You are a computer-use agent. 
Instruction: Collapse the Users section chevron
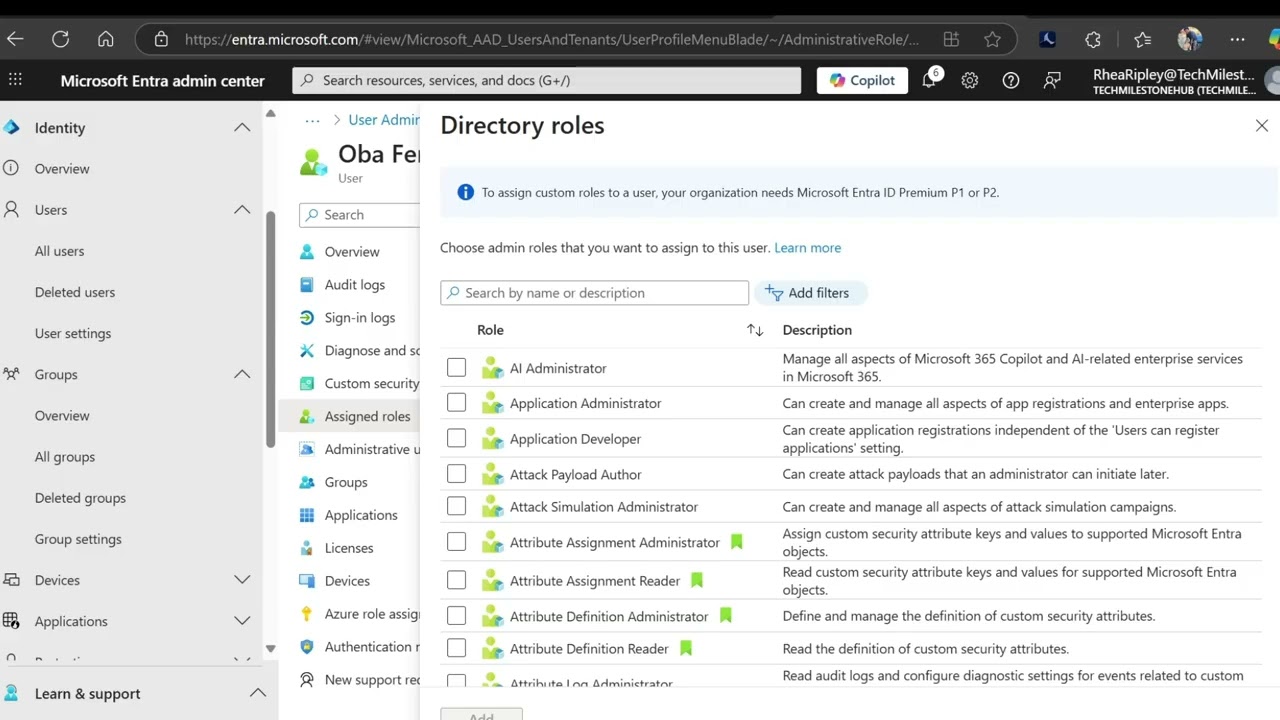pos(242,209)
